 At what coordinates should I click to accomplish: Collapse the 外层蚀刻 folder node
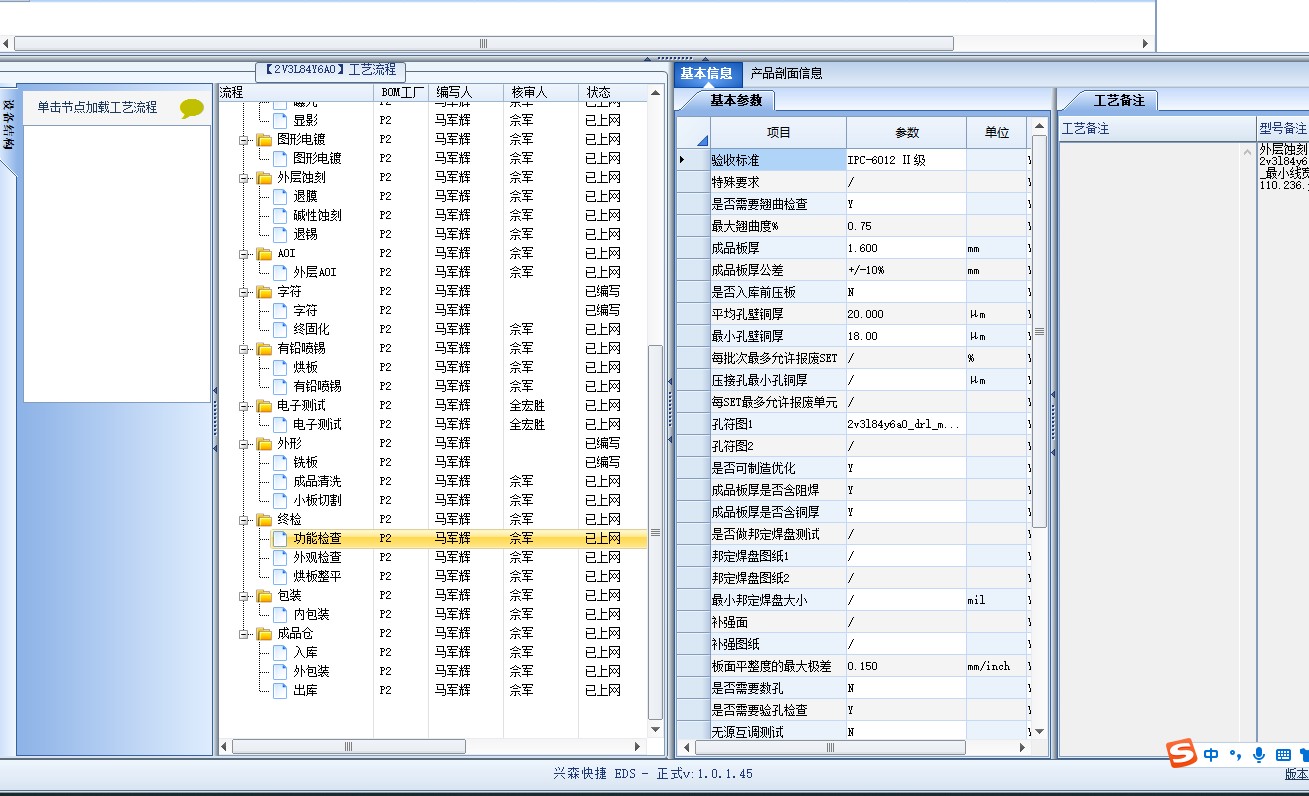pyautogui.click(x=244, y=178)
